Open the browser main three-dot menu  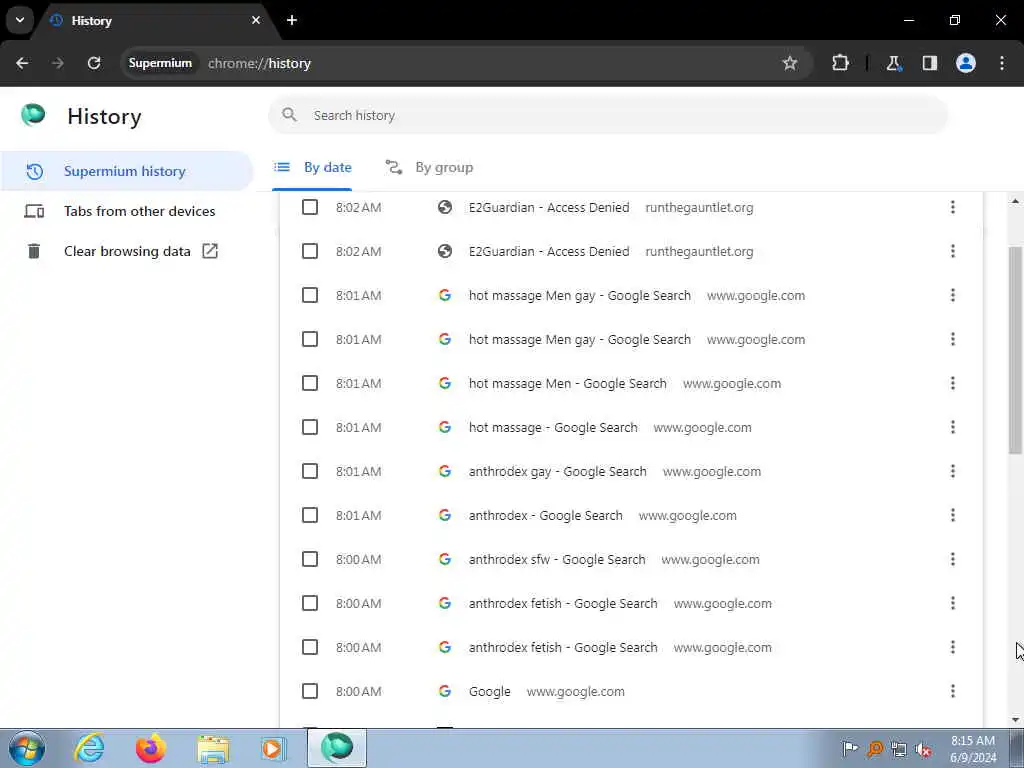[x=1002, y=63]
